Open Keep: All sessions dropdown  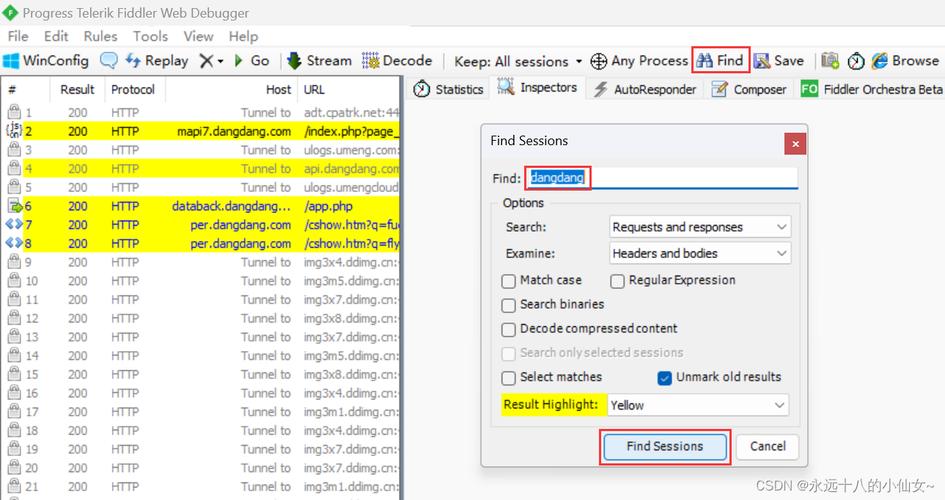(x=518, y=61)
